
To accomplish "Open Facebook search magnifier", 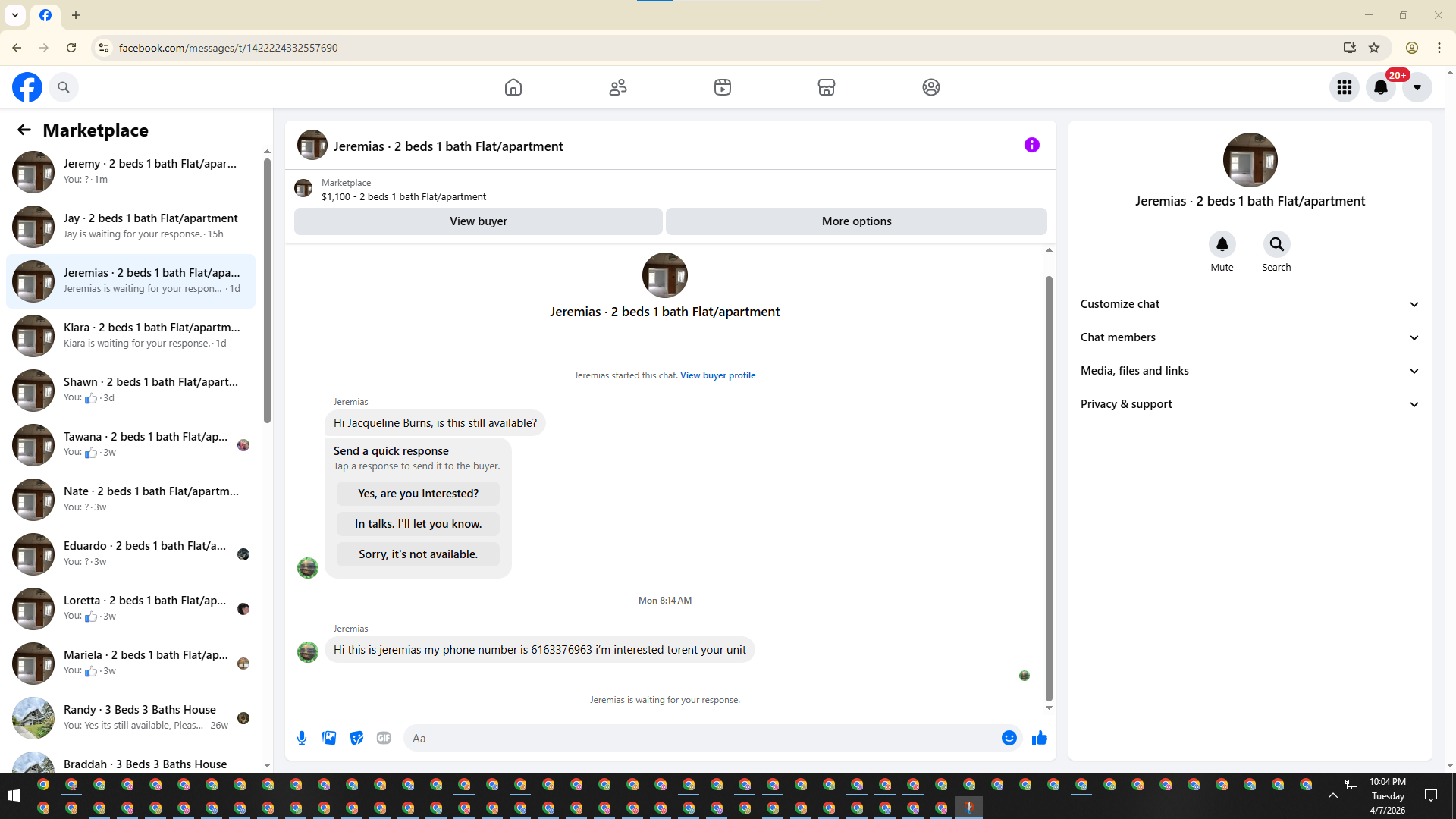I will (64, 87).
